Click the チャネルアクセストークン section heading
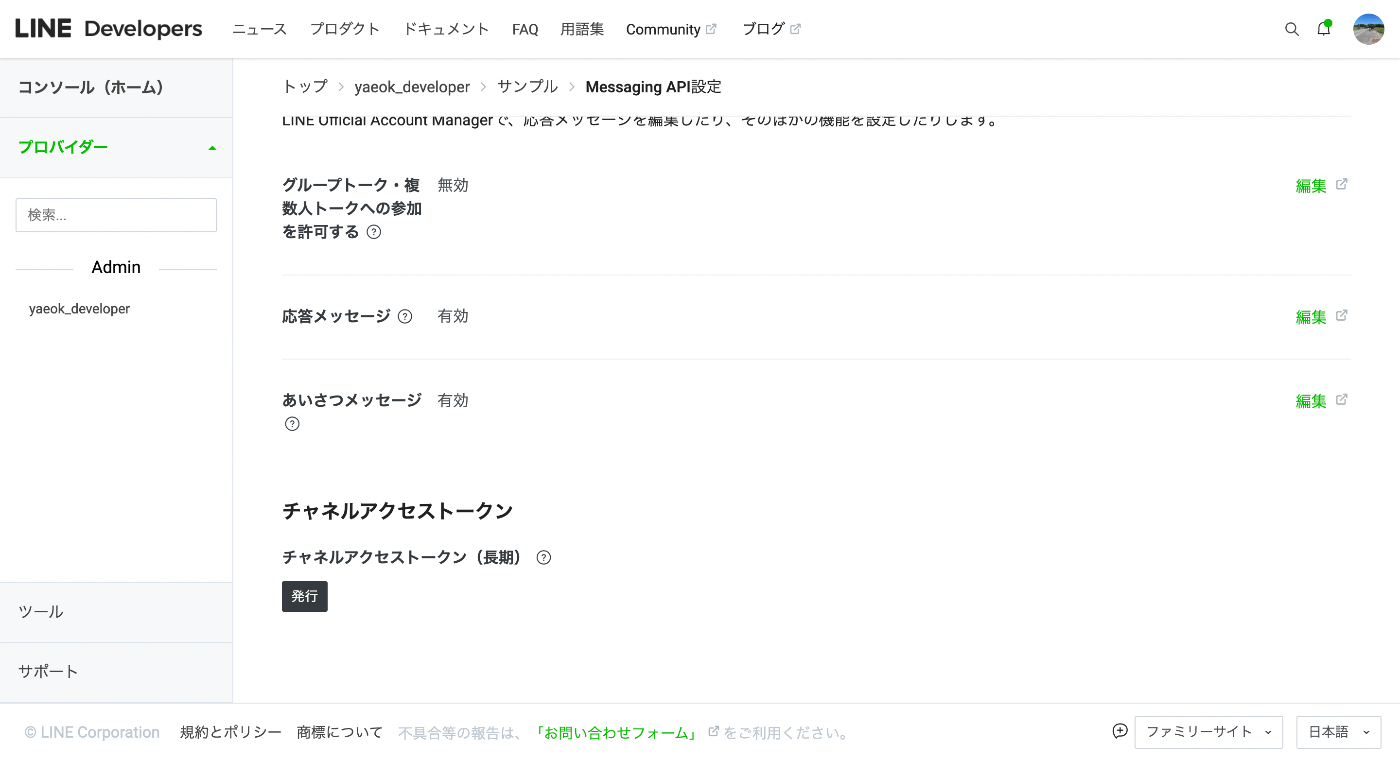Viewport: 1400px width, 761px height. pos(398,511)
